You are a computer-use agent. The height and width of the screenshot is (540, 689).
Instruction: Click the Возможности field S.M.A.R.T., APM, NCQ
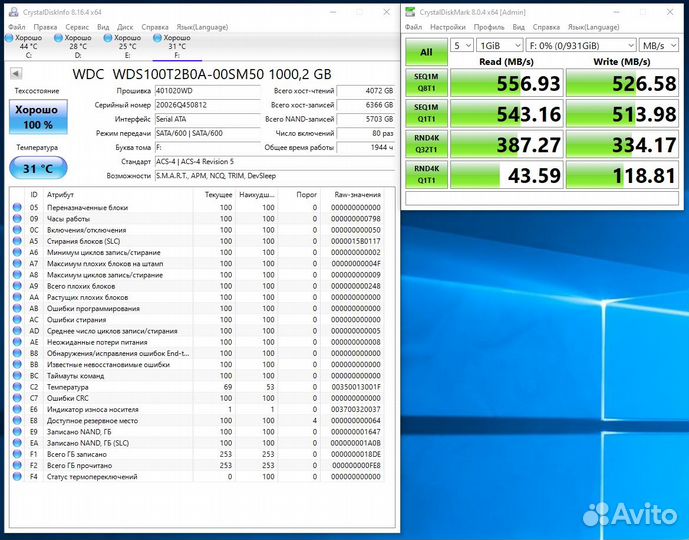[x=275, y=176]
